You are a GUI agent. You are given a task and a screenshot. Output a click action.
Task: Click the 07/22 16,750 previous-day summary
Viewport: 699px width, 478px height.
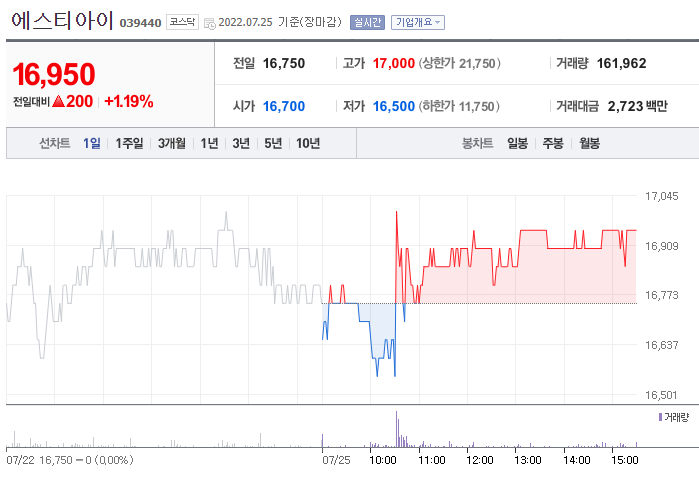70,460
